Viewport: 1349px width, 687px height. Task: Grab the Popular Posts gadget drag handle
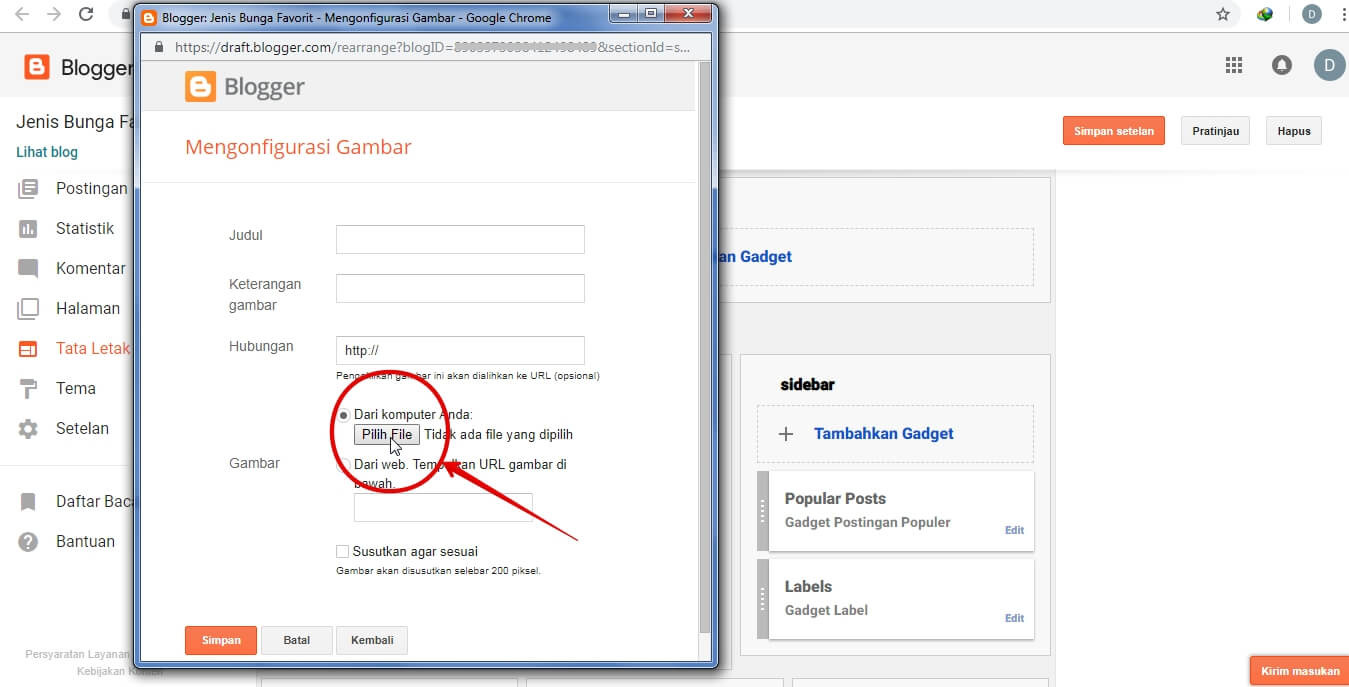(x=763, y=511)
